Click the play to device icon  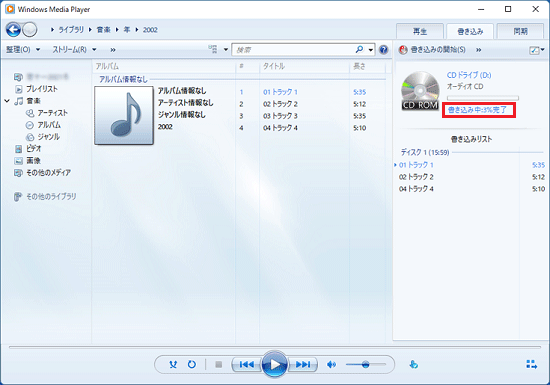414,365
